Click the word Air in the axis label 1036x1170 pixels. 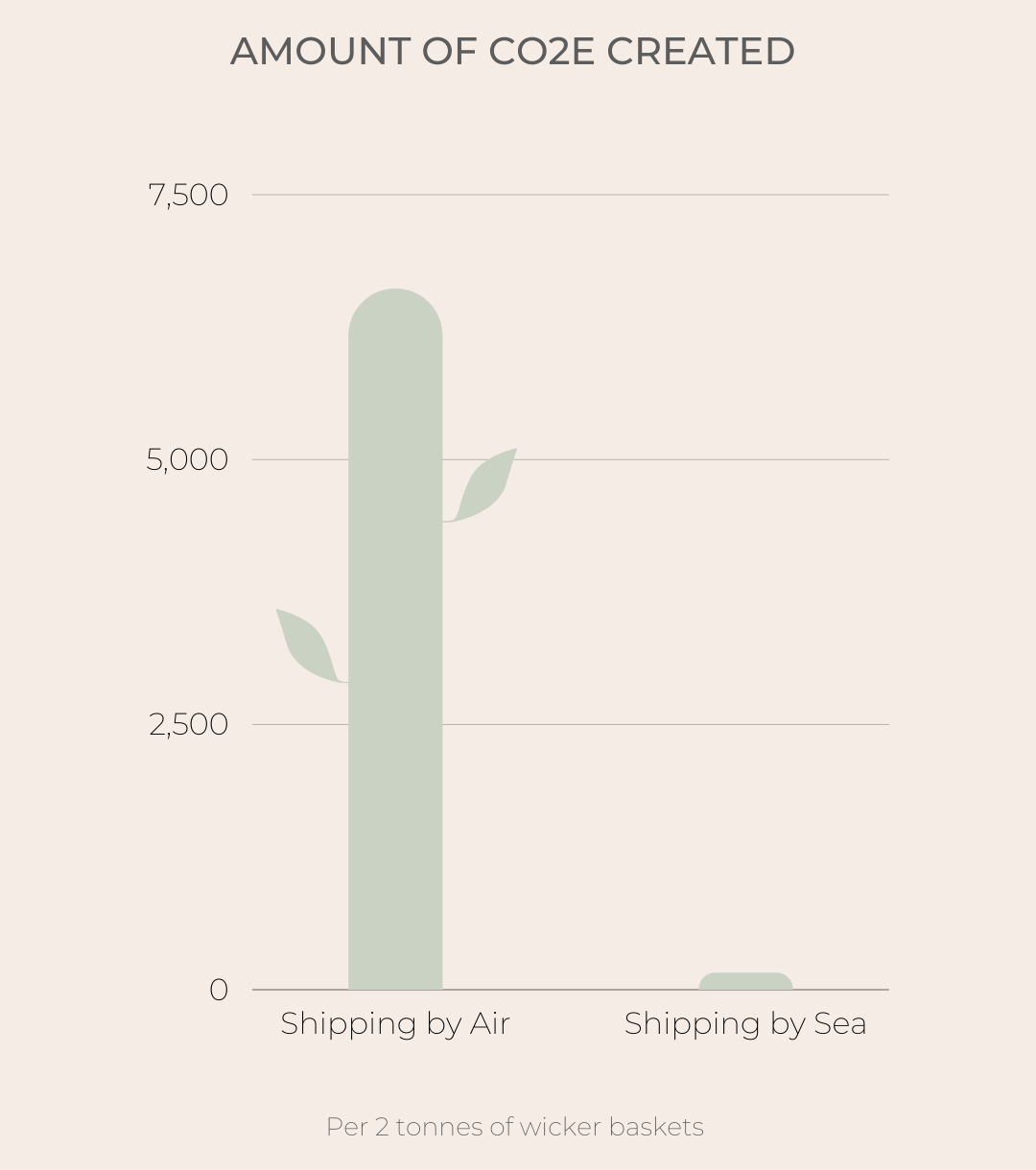pos(490,1023)
